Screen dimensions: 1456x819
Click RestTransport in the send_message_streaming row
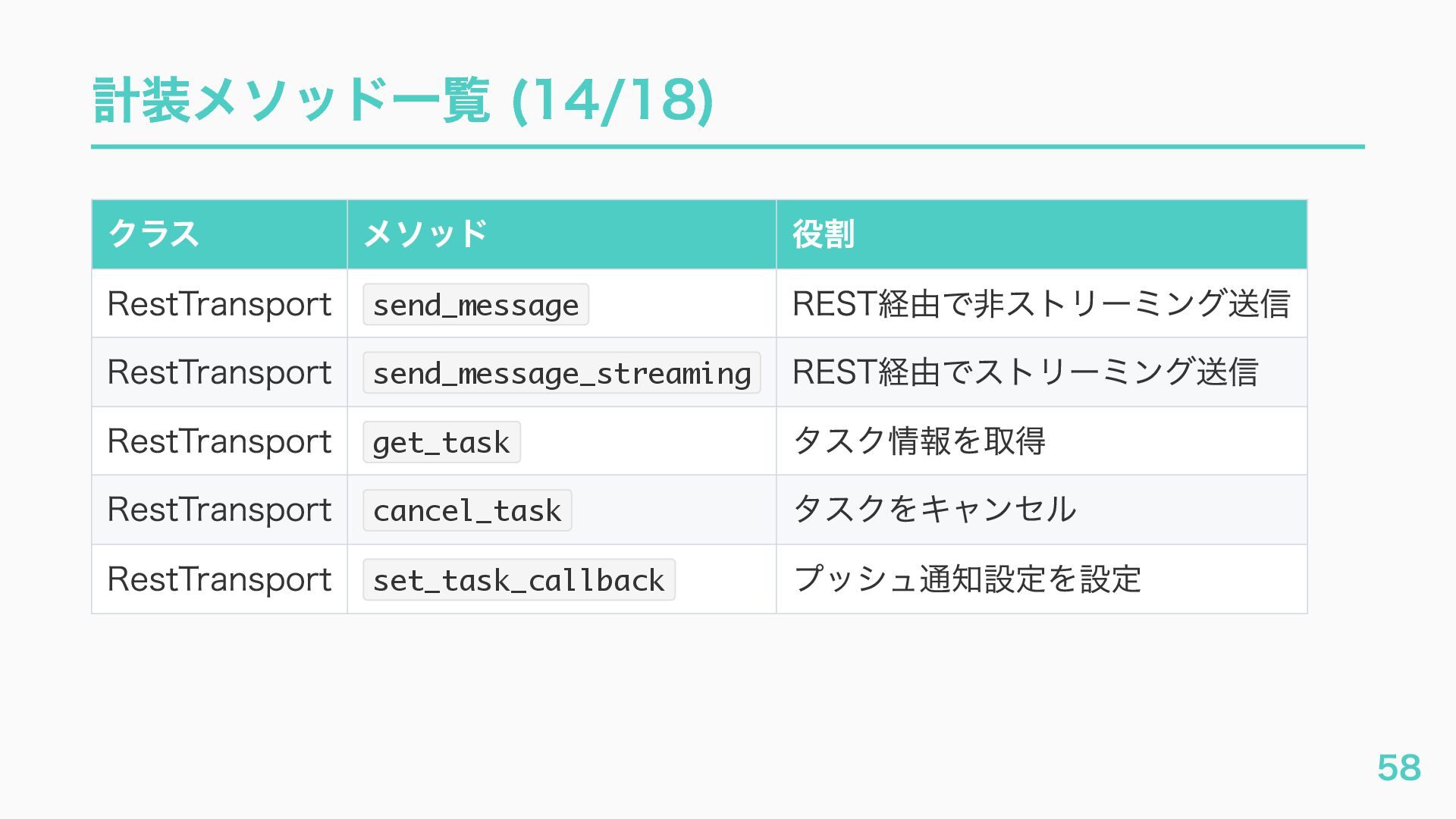219,372
